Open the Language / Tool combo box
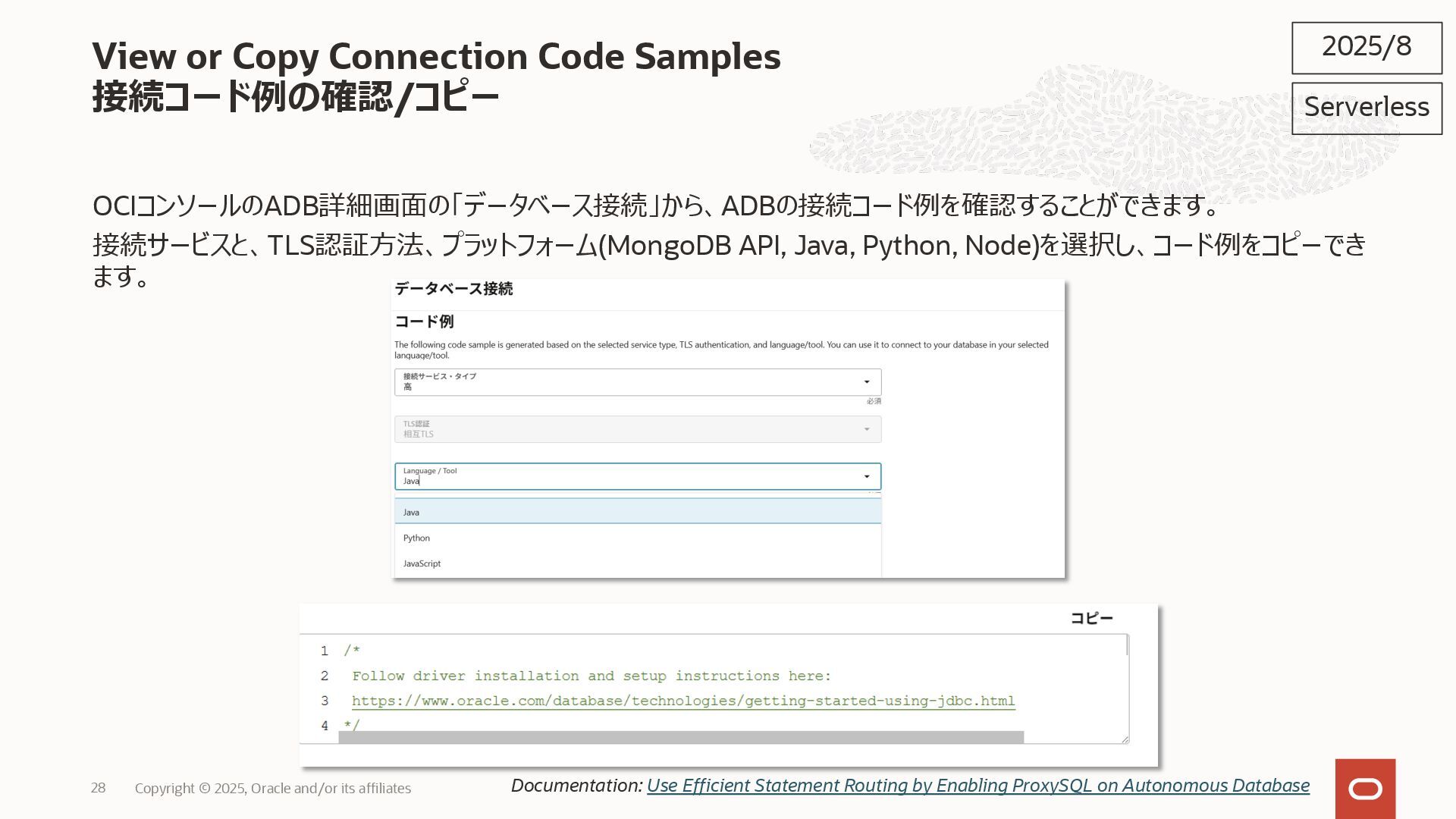Image resolution: width=1456 pixels, height=819 pixels. tap(638, 476)
